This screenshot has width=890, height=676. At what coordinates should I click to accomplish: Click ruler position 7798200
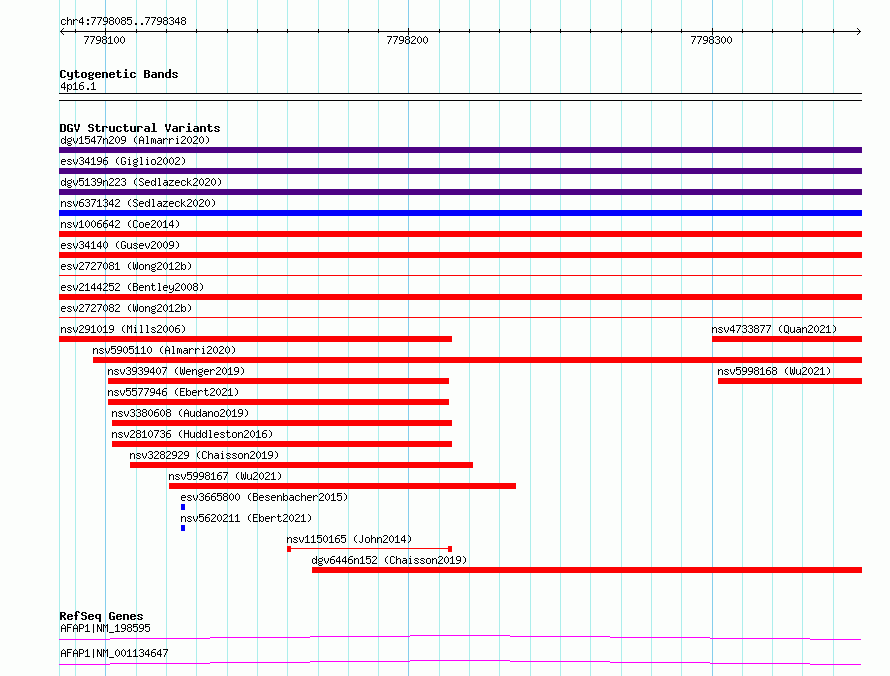point(408,40)
